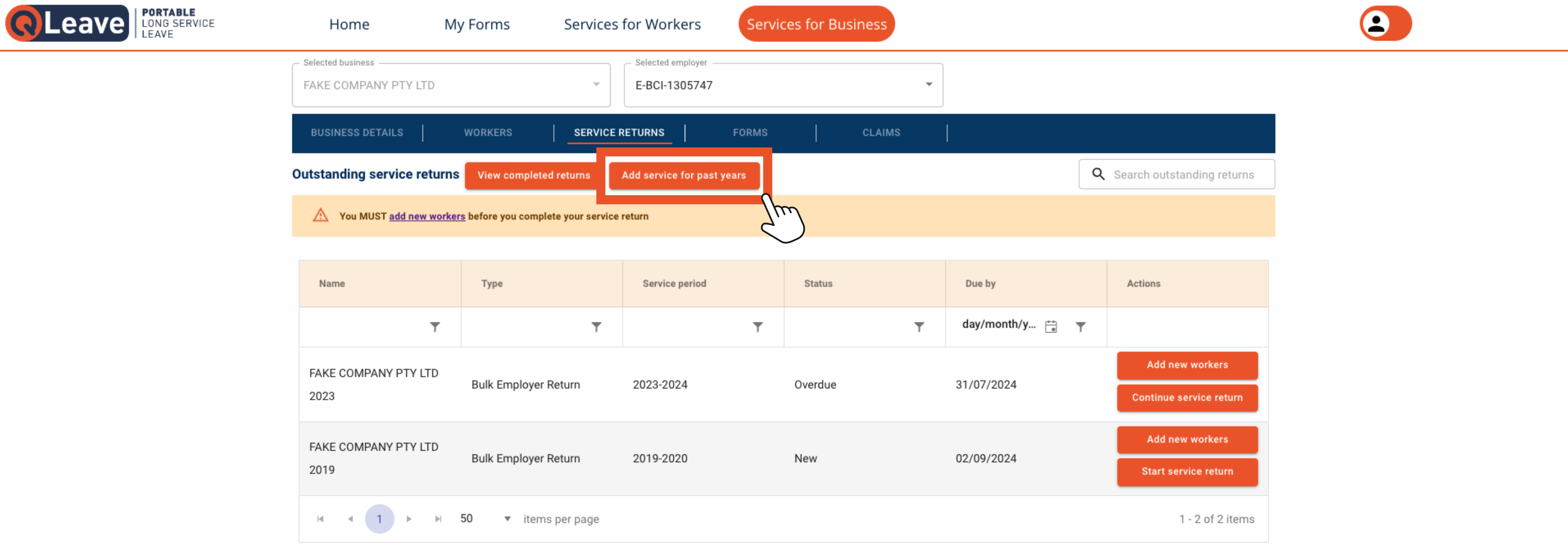The image size is (1568, 549).
Task: Open Name column filter icon
Action: tap(434, 327)
